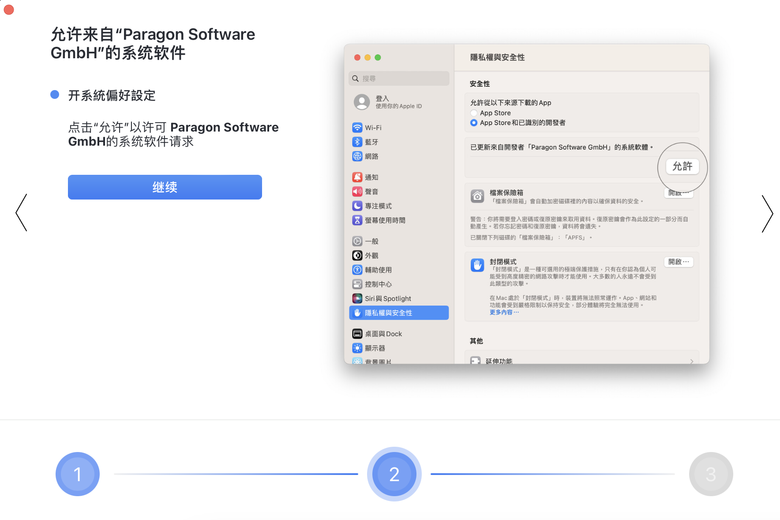The height and width of the screenshot is (520, 780).
Task: Click the circled 允許 button in the illustration
Action: 682,166
